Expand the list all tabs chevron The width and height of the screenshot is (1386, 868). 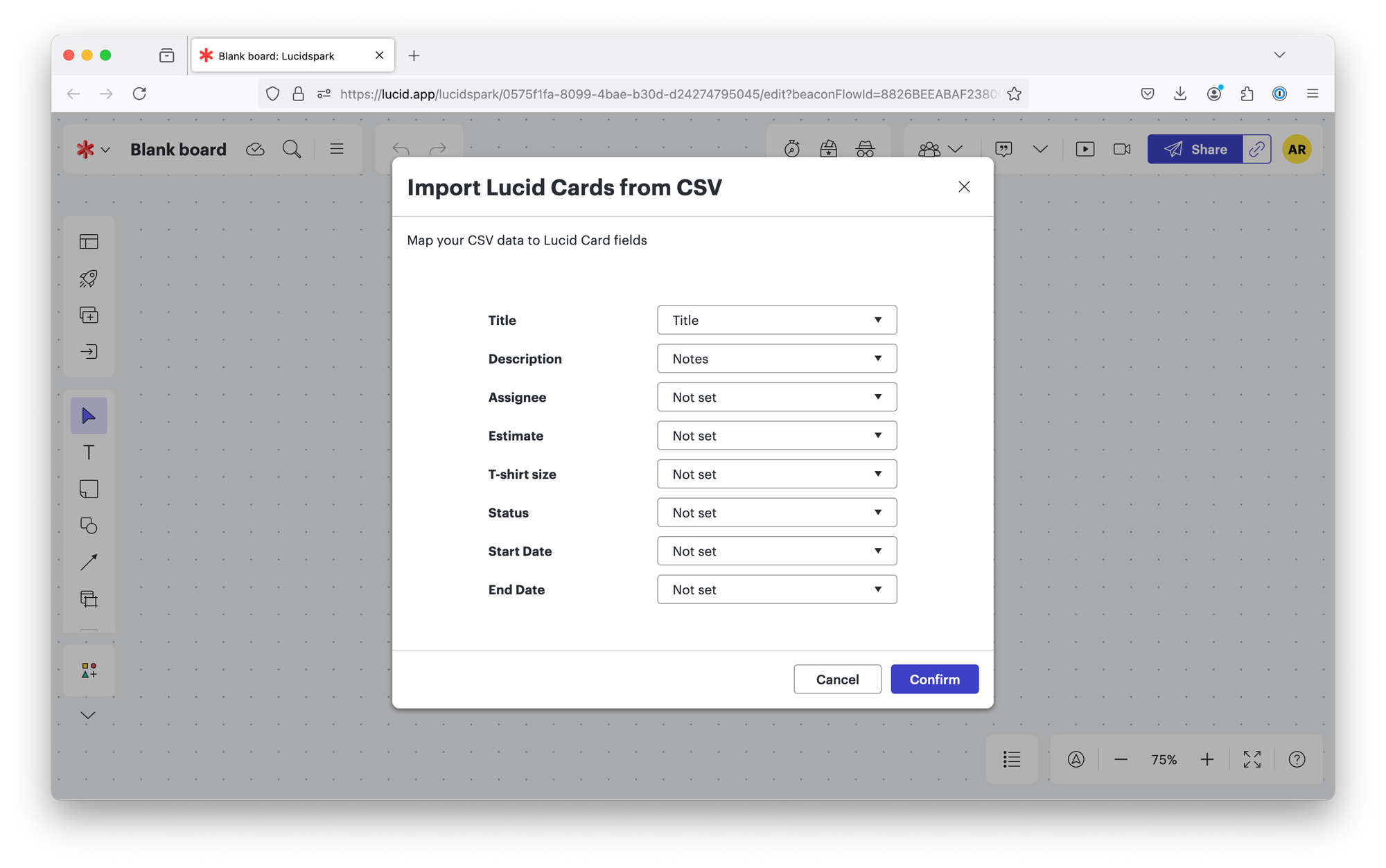(x=1279, y=55)
